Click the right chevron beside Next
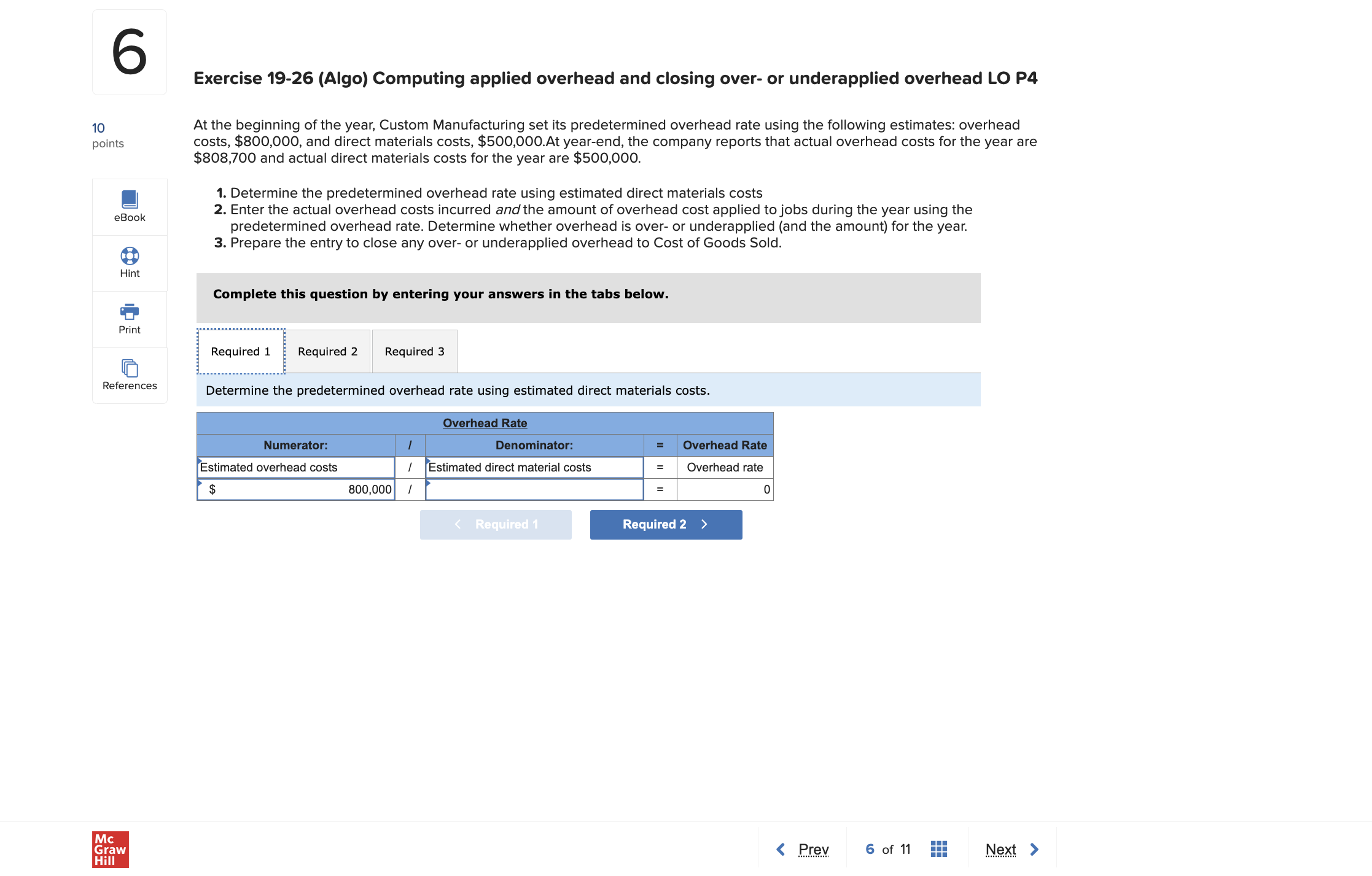The image size is (1372, 876). (x=1034, y=849)
